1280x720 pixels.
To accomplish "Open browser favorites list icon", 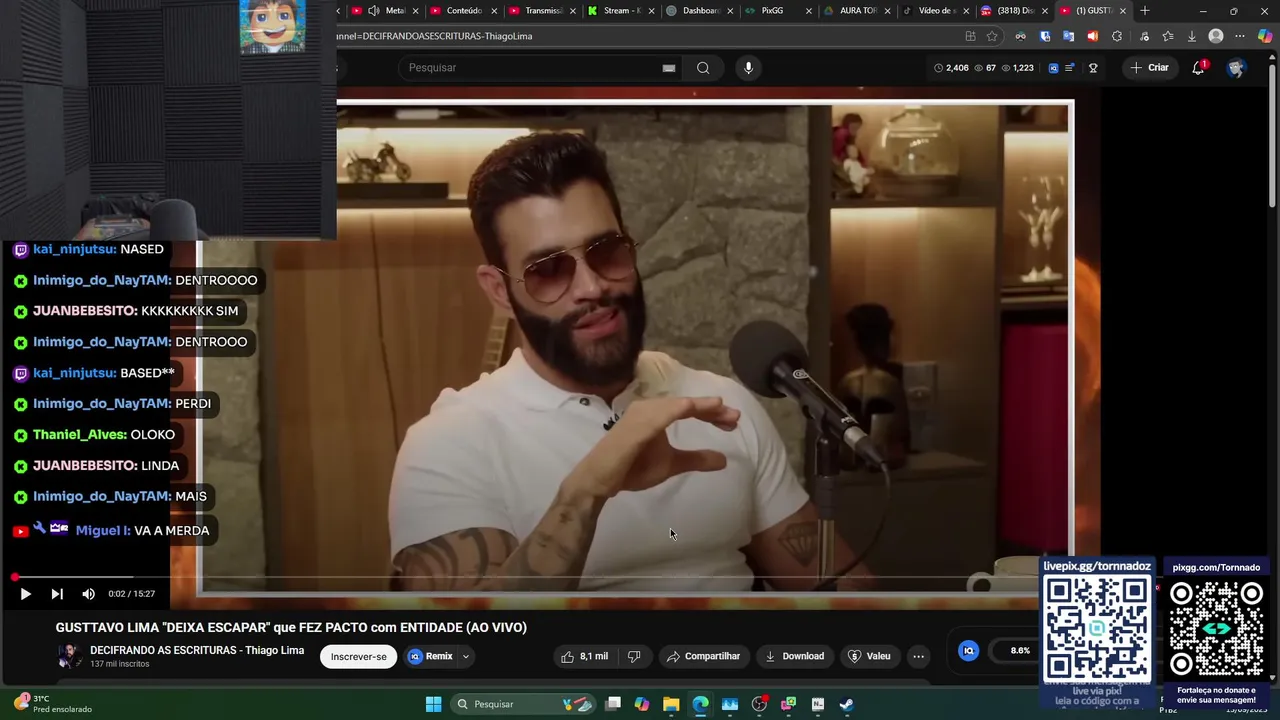I will (1167, 36).
